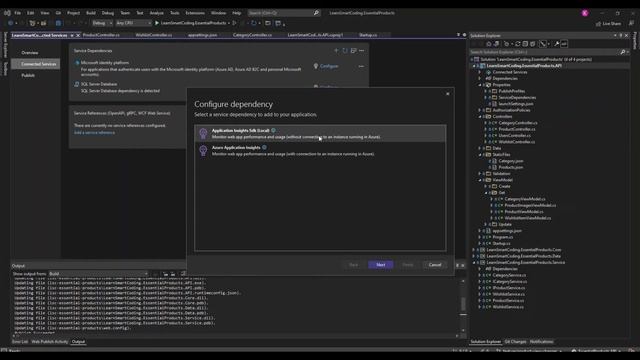Click the Search Solution Explorer input field
640x360 pixels.
pos(544,52)
